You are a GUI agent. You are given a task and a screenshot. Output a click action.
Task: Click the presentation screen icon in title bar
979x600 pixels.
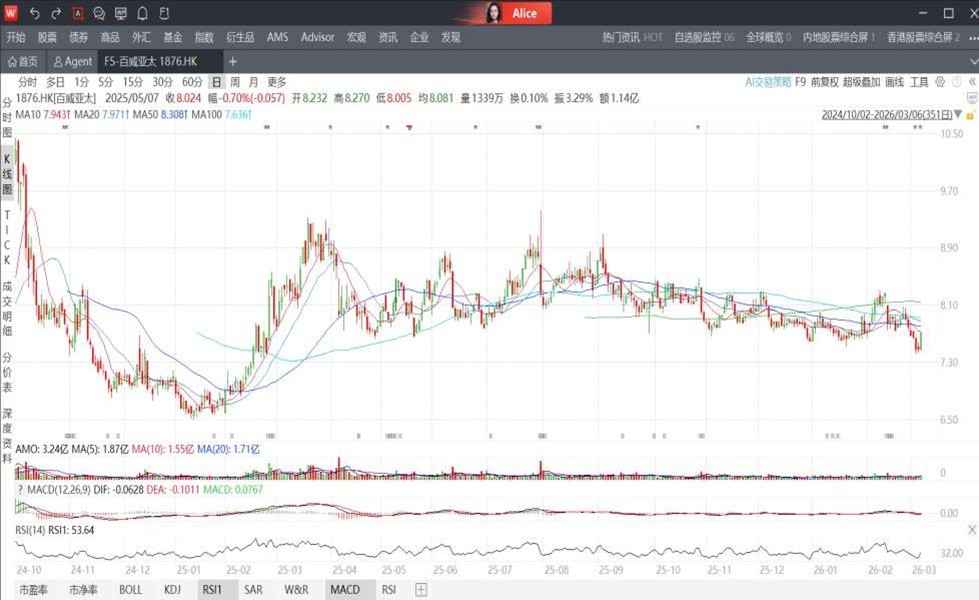click(x=121, y=13)
